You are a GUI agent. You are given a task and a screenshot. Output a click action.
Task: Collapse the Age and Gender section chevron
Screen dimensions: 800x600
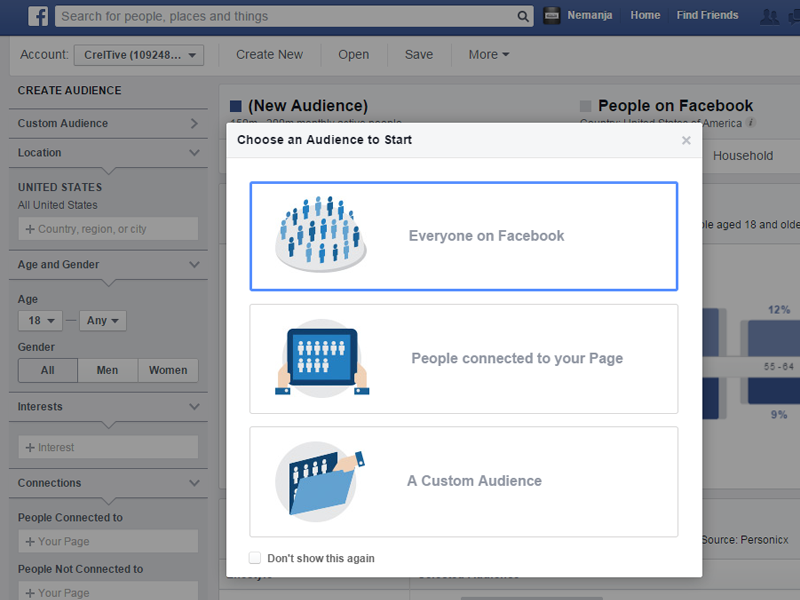[x=194, y=264]
